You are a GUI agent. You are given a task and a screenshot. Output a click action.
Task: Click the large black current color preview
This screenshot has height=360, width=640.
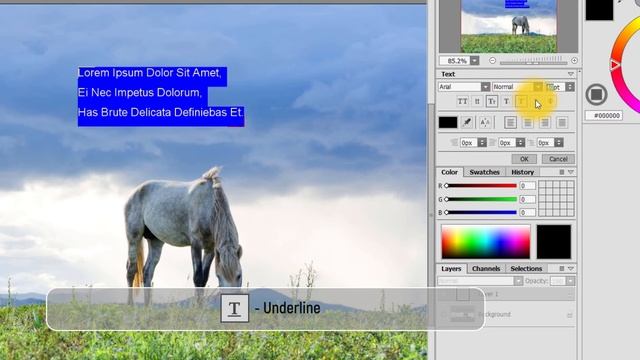pos(553,242)
